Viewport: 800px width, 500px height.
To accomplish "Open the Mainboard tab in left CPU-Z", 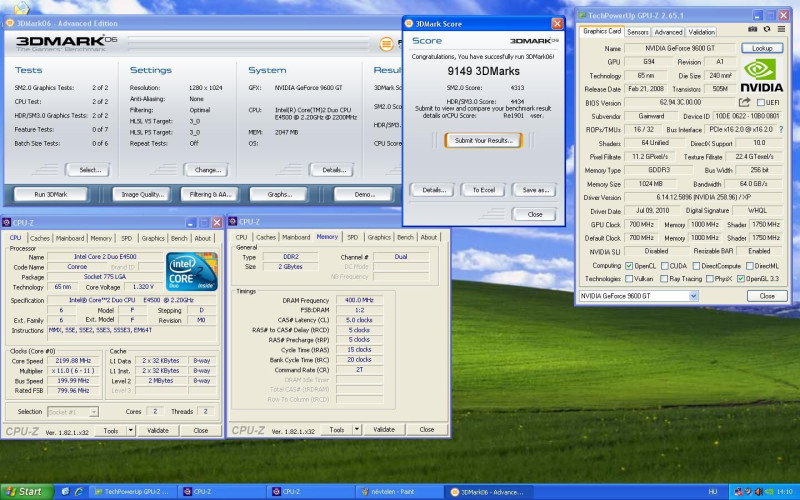I will [70, 238].
